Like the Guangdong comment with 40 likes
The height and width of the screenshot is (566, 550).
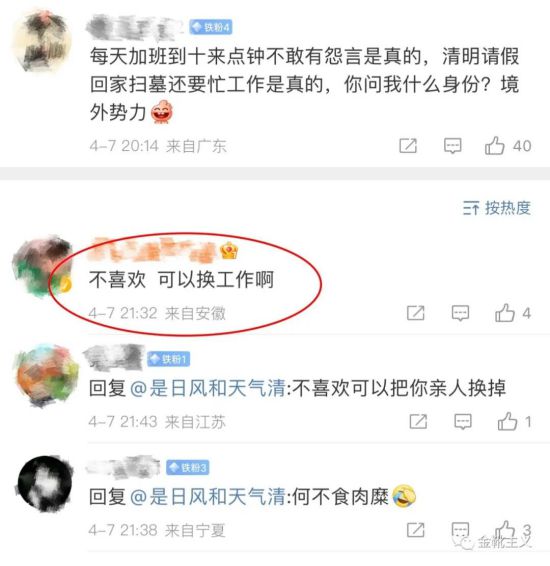click(494, 146)
